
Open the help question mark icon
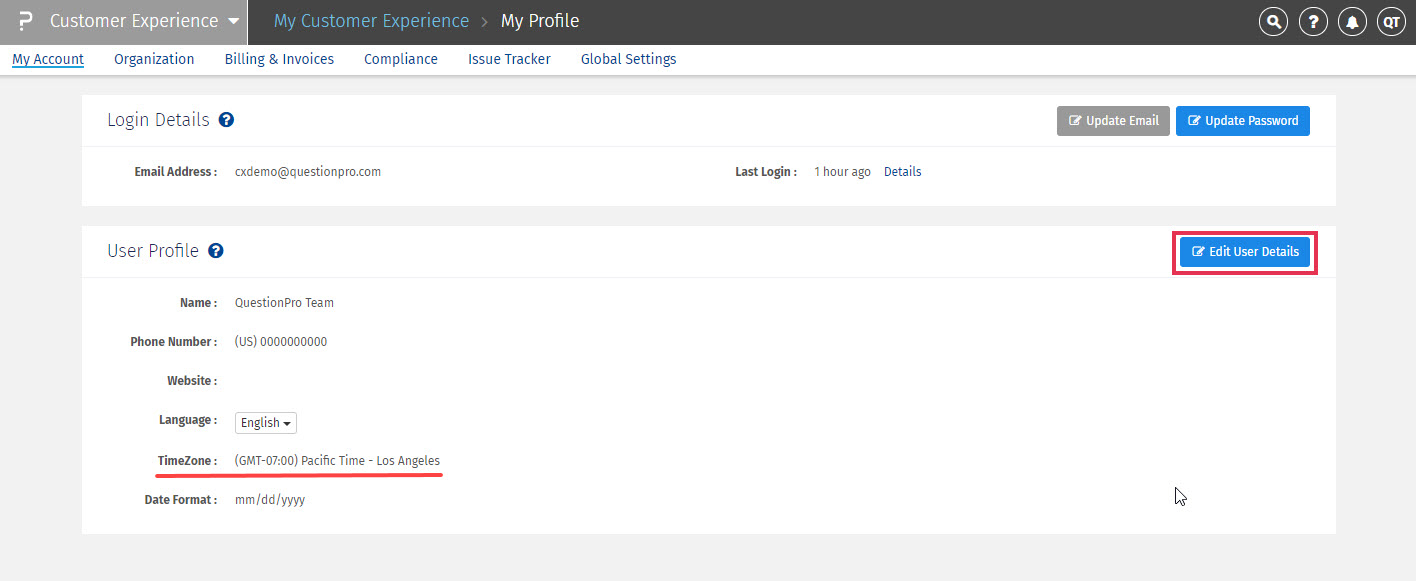1313,22
